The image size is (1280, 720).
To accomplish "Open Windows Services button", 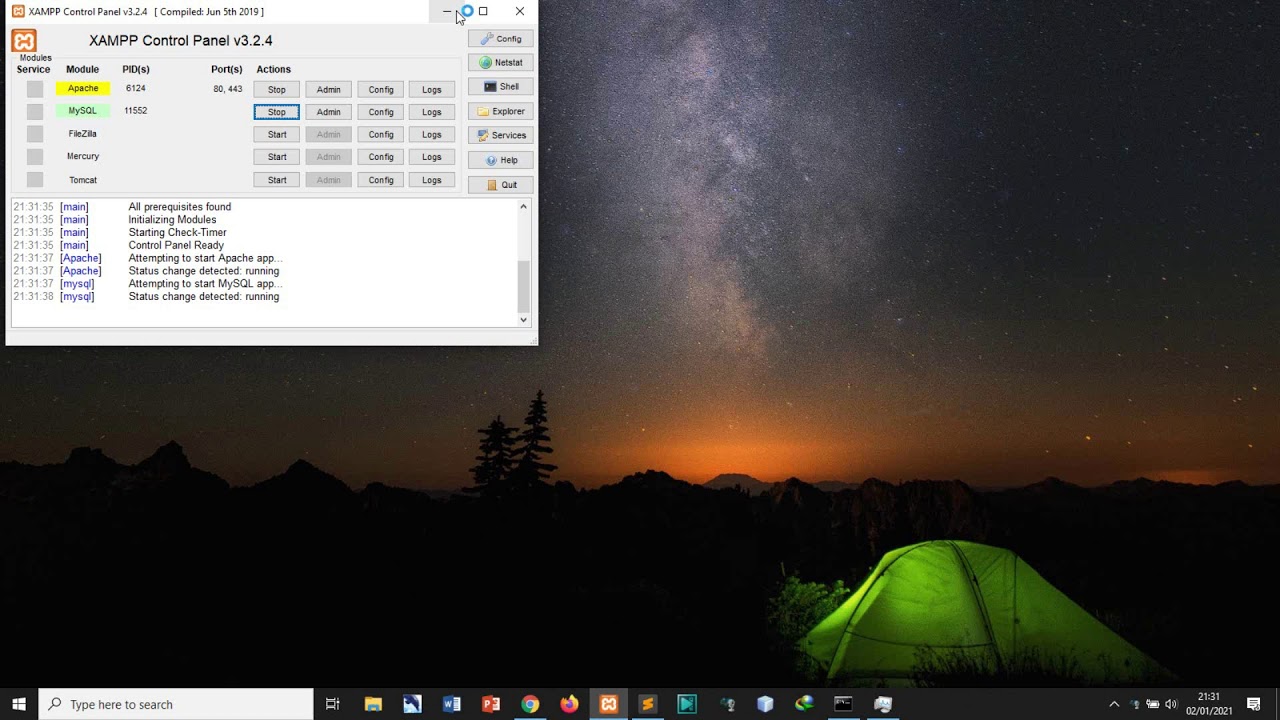I will click(x=500, y=135).
